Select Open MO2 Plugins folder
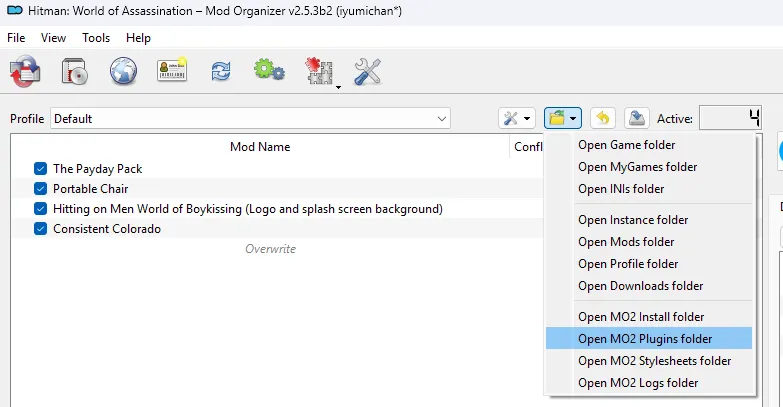Viewport: 783px width, 407px height. pos(644,338)
